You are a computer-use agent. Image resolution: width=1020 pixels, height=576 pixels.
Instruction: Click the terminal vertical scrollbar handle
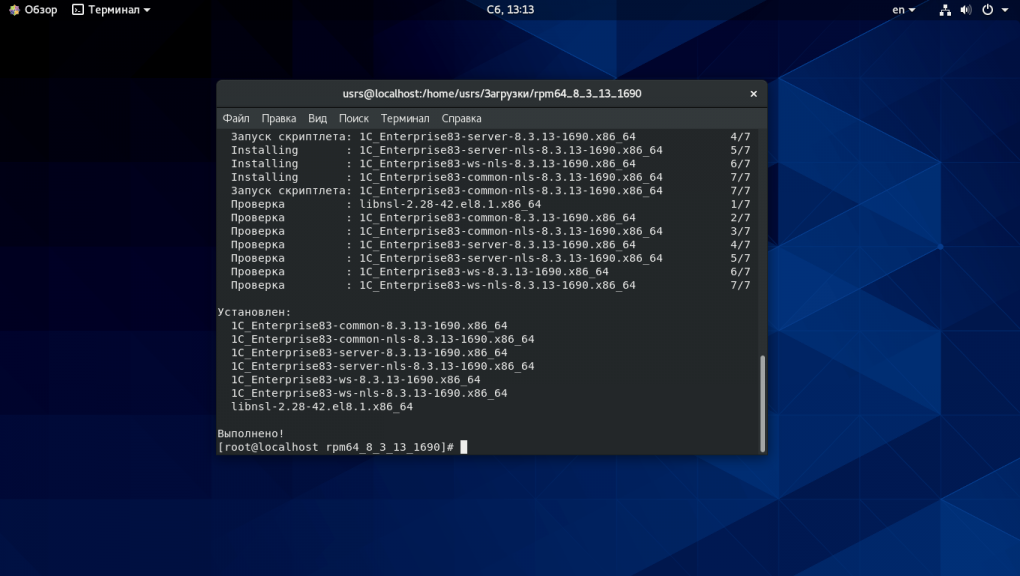click(762, 402)
